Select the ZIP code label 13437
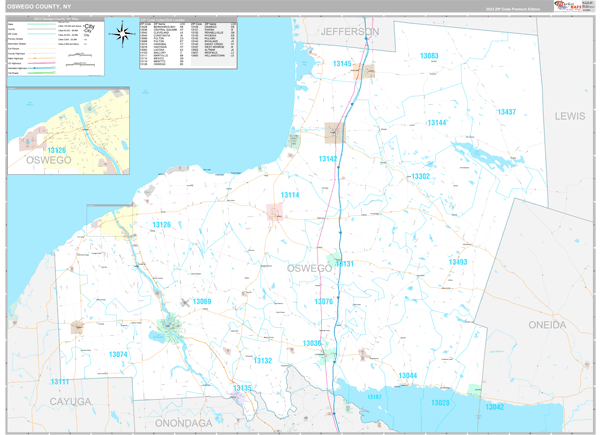The width and height of the screenshot is (600, 435). tap(506, 112)
